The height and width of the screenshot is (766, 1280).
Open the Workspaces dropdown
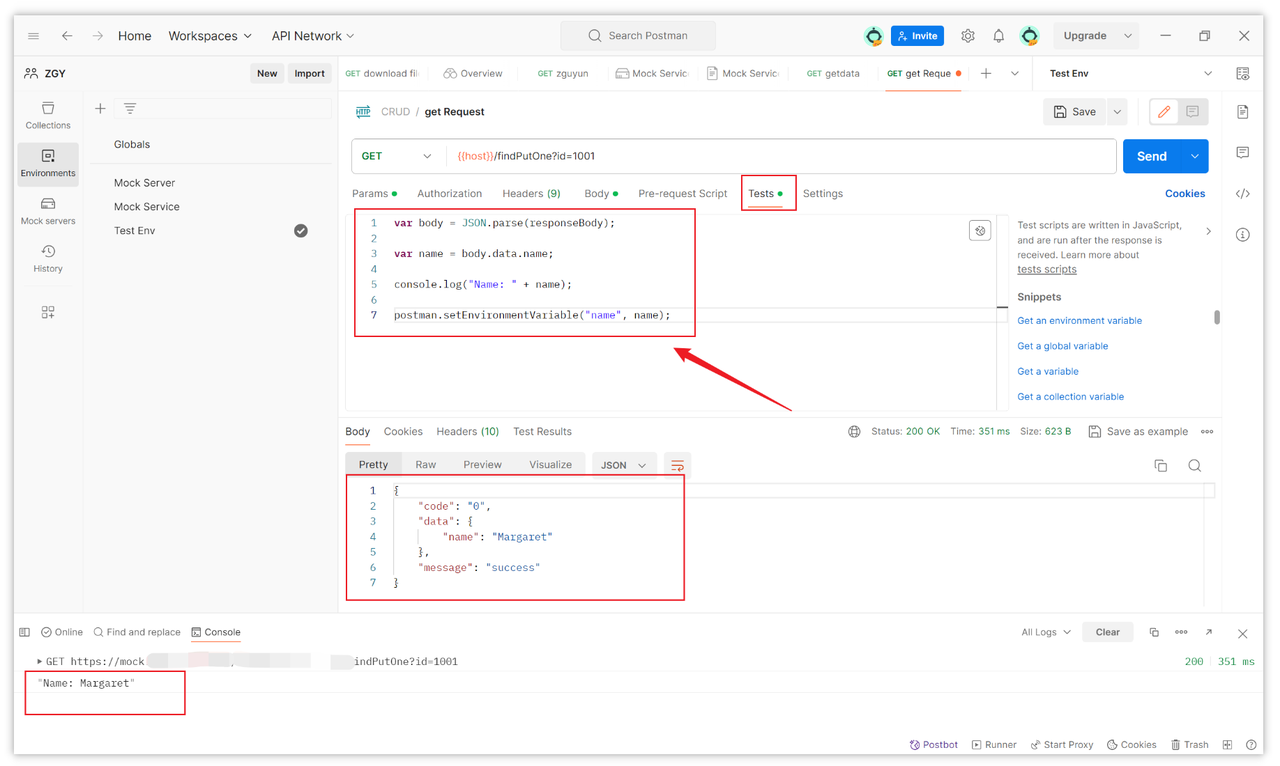click(x=210, y=36)
